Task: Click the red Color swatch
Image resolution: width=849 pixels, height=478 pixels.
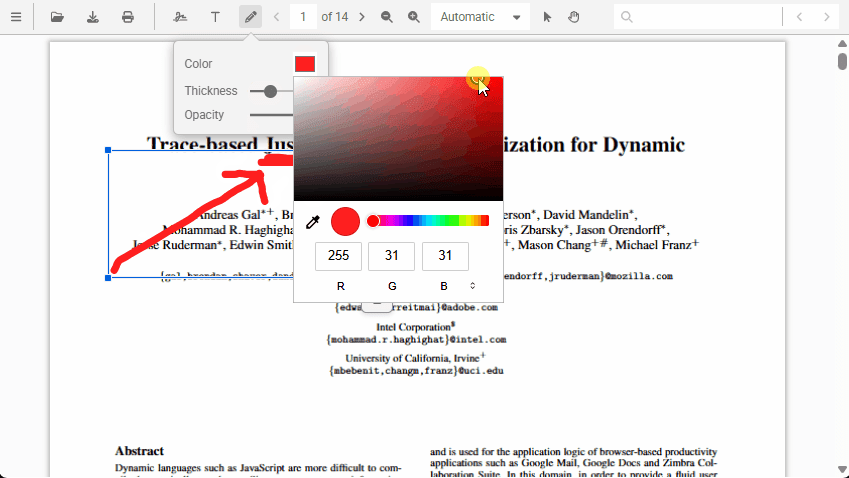Action: pyautogui.click(x=305, y=64)
